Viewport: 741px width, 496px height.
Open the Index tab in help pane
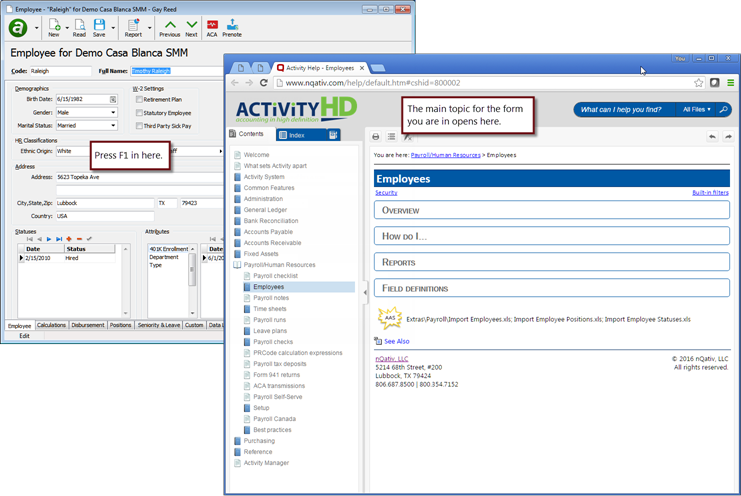(x=301, y=135)
